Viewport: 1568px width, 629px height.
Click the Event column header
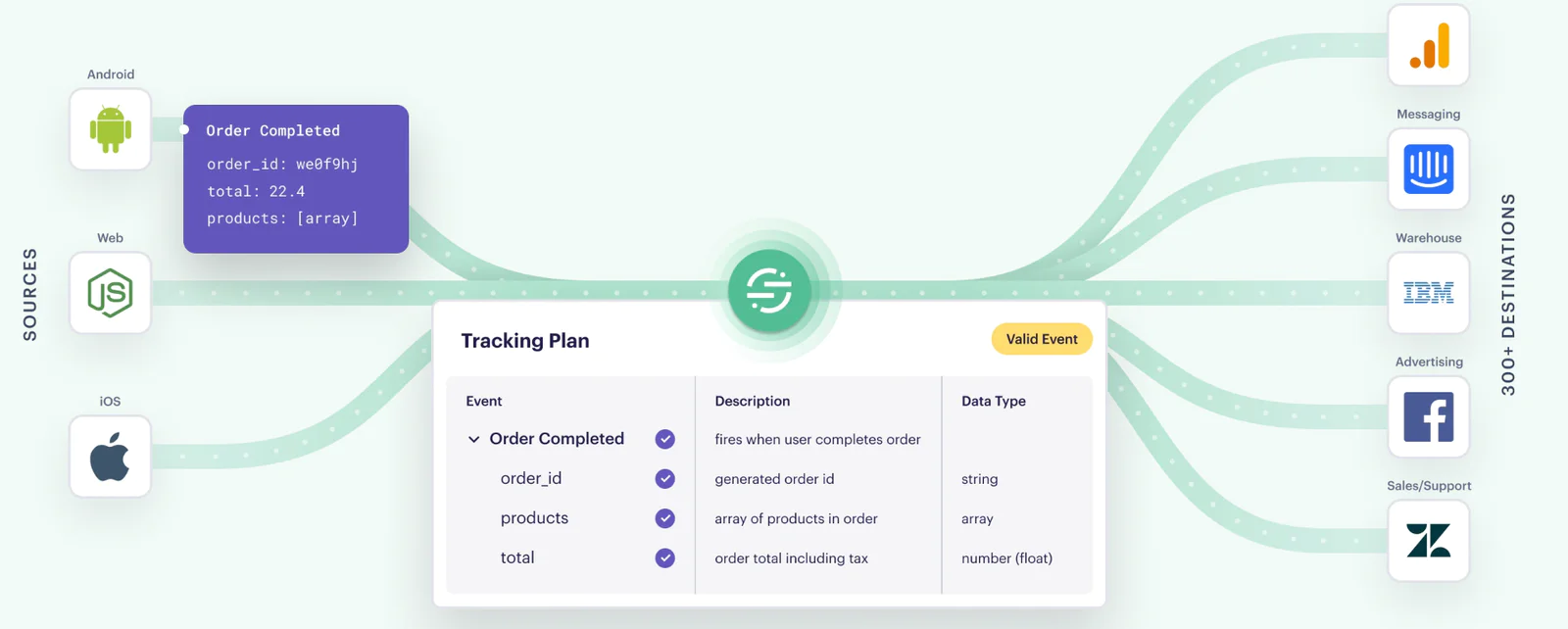pyautogui.click(x=484, y=401)
